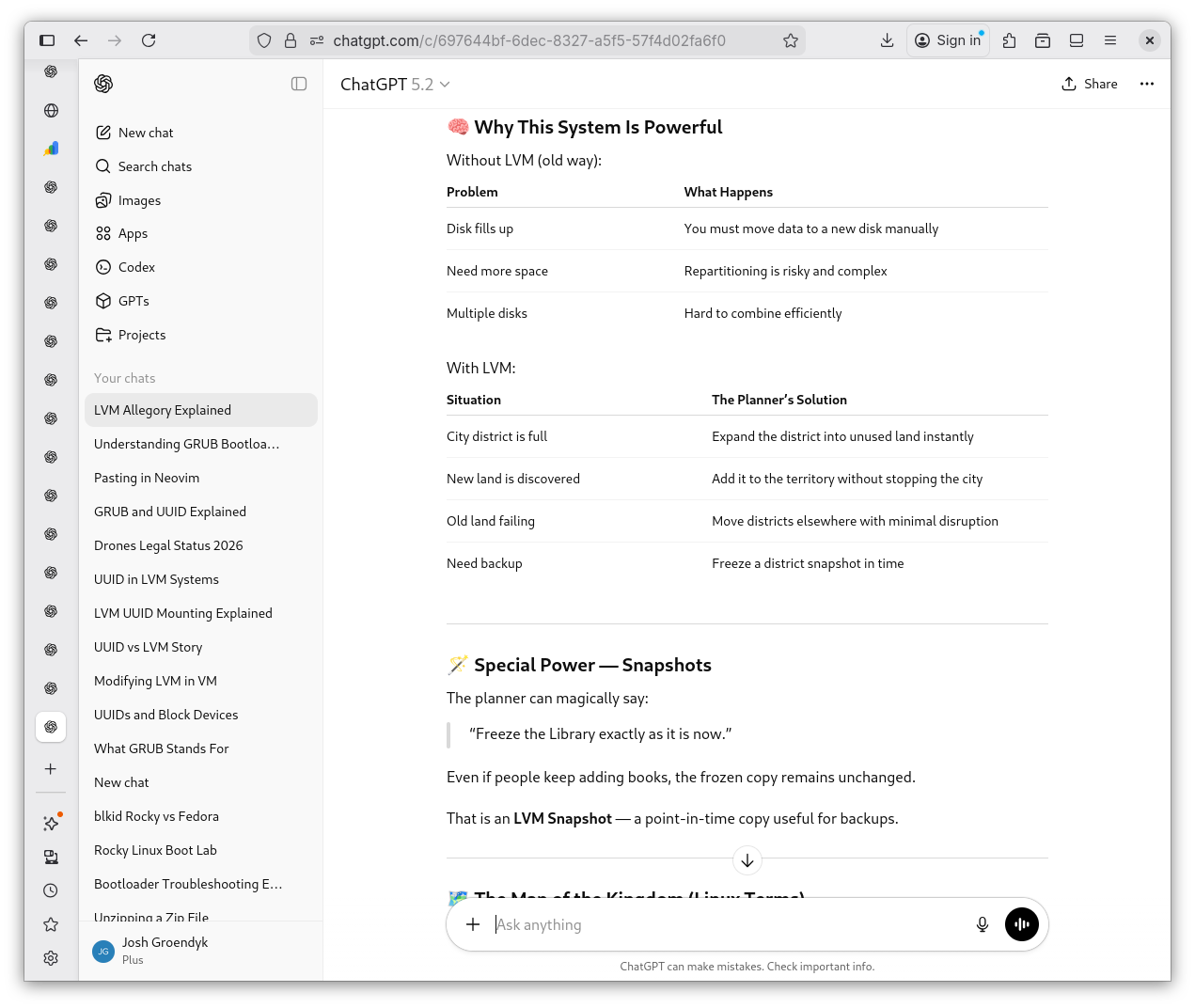1195x1008 pixels.
Task: Open Search chats
Action: click(154, 166)
